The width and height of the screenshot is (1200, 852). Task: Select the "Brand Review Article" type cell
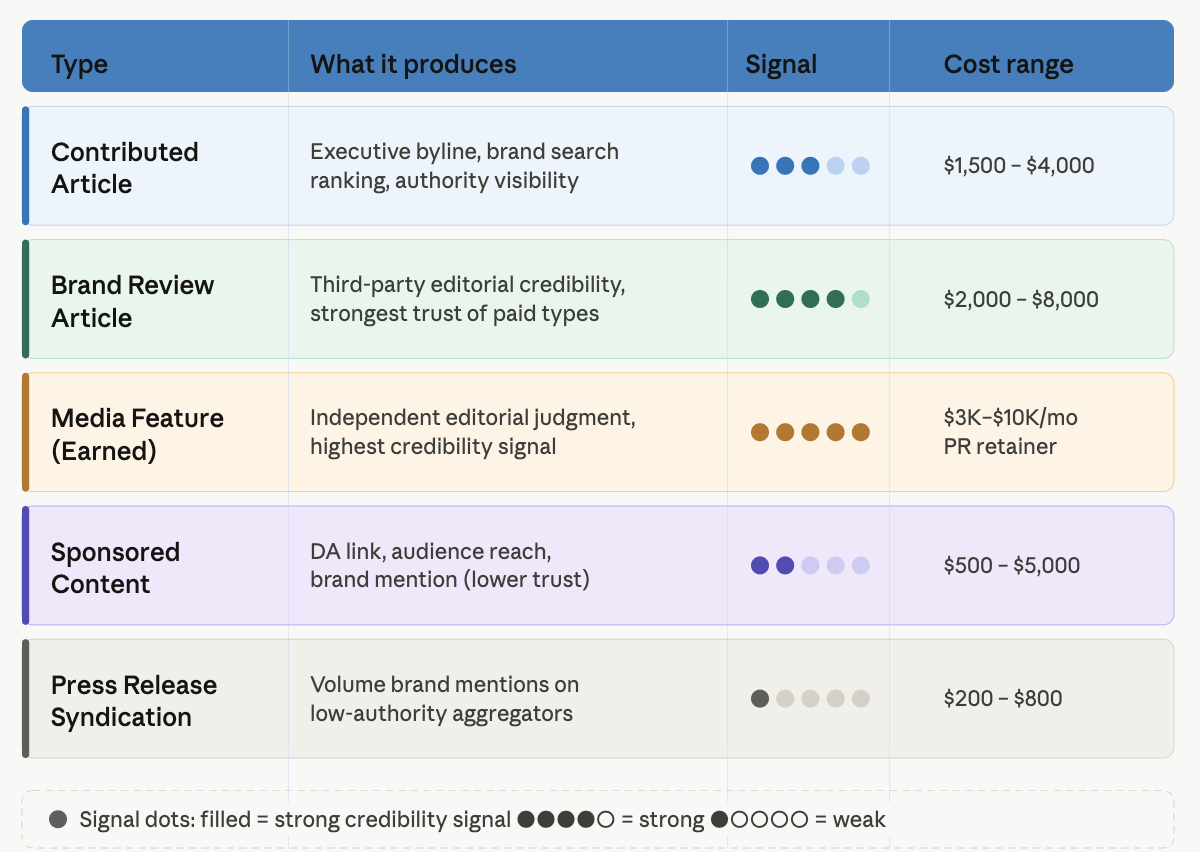132,301
